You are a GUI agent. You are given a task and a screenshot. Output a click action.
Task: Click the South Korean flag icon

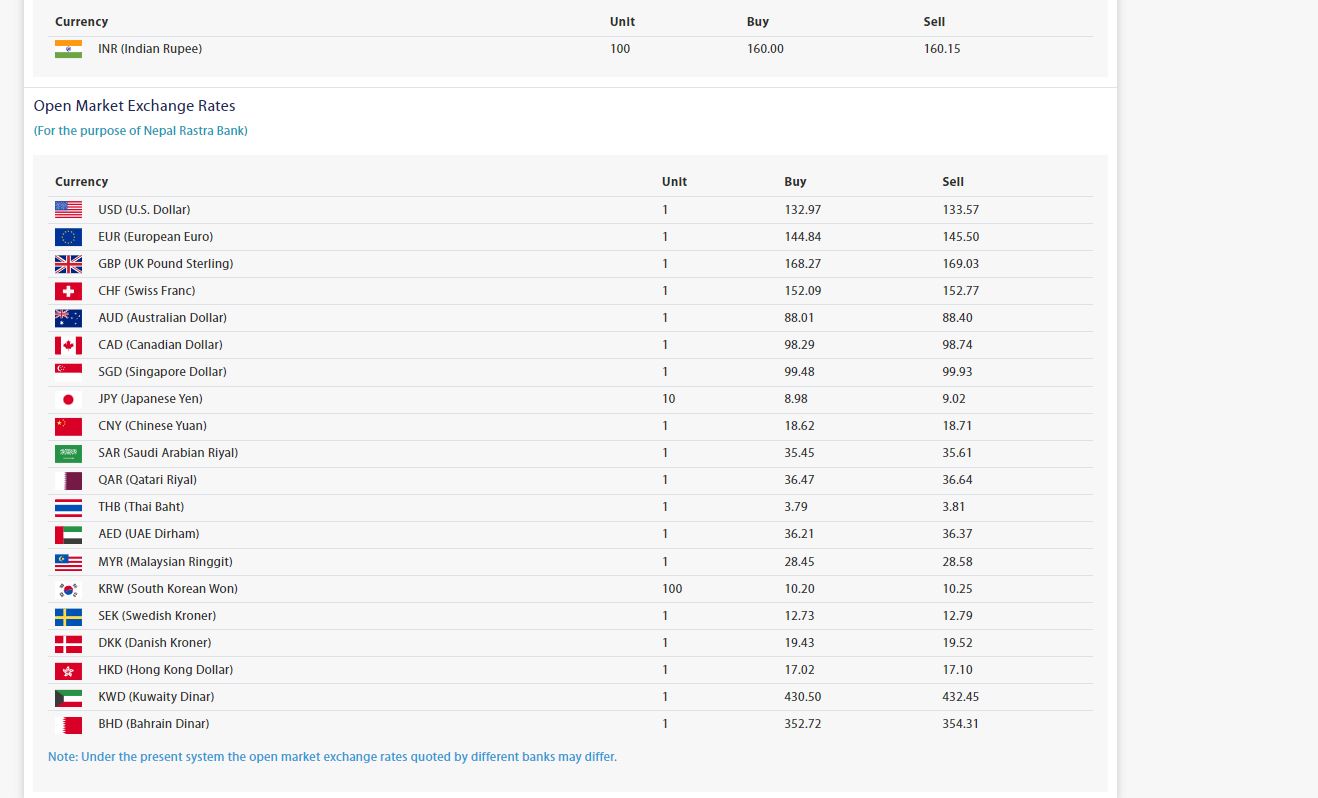(68, 589)
